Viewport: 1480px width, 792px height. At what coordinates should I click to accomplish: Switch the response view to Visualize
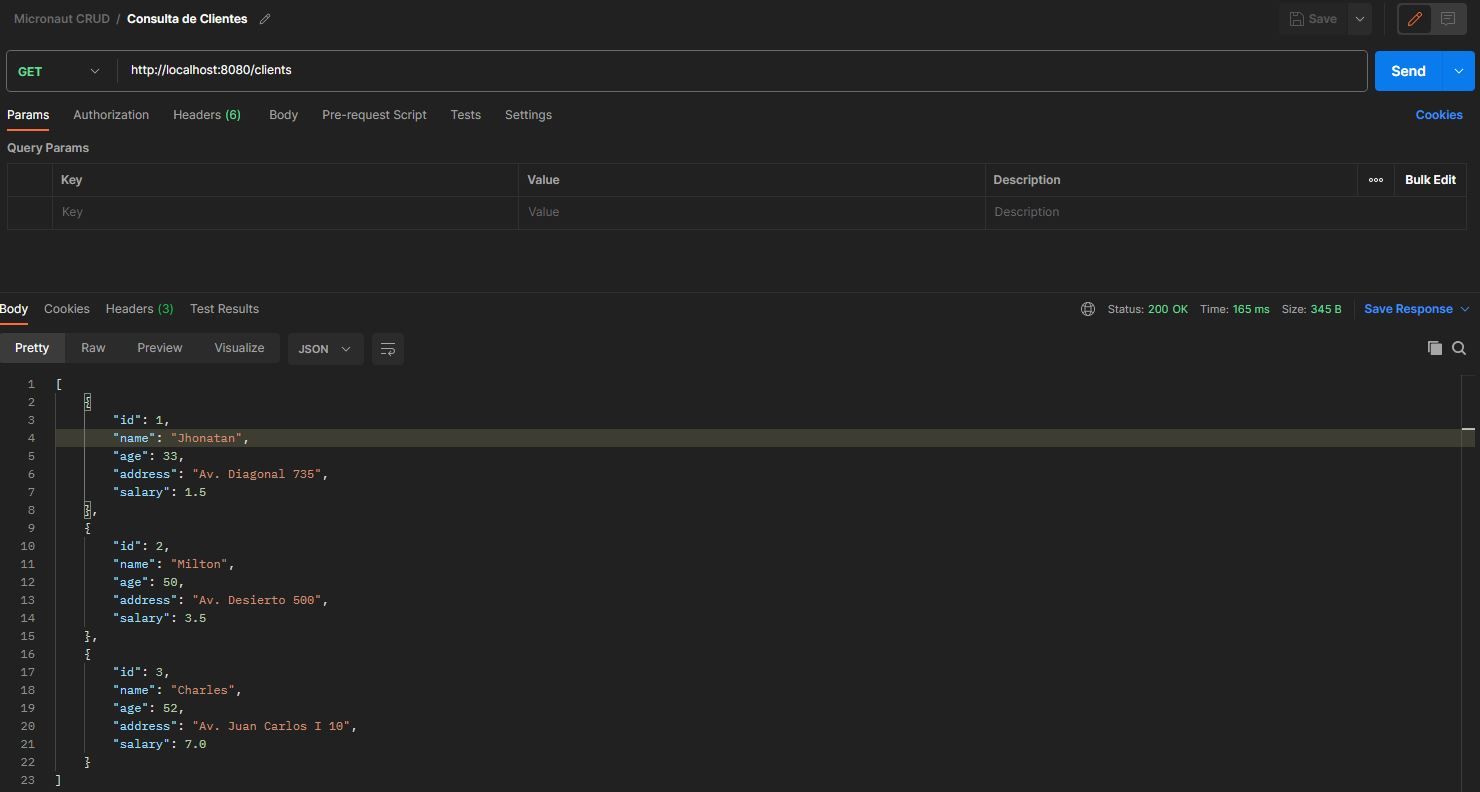point(239,348)
